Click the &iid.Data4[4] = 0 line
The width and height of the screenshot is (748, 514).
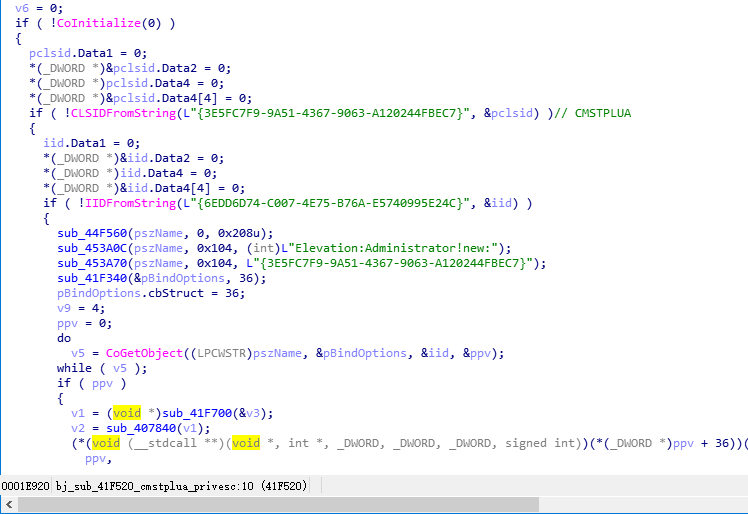(x=144, y=188)
